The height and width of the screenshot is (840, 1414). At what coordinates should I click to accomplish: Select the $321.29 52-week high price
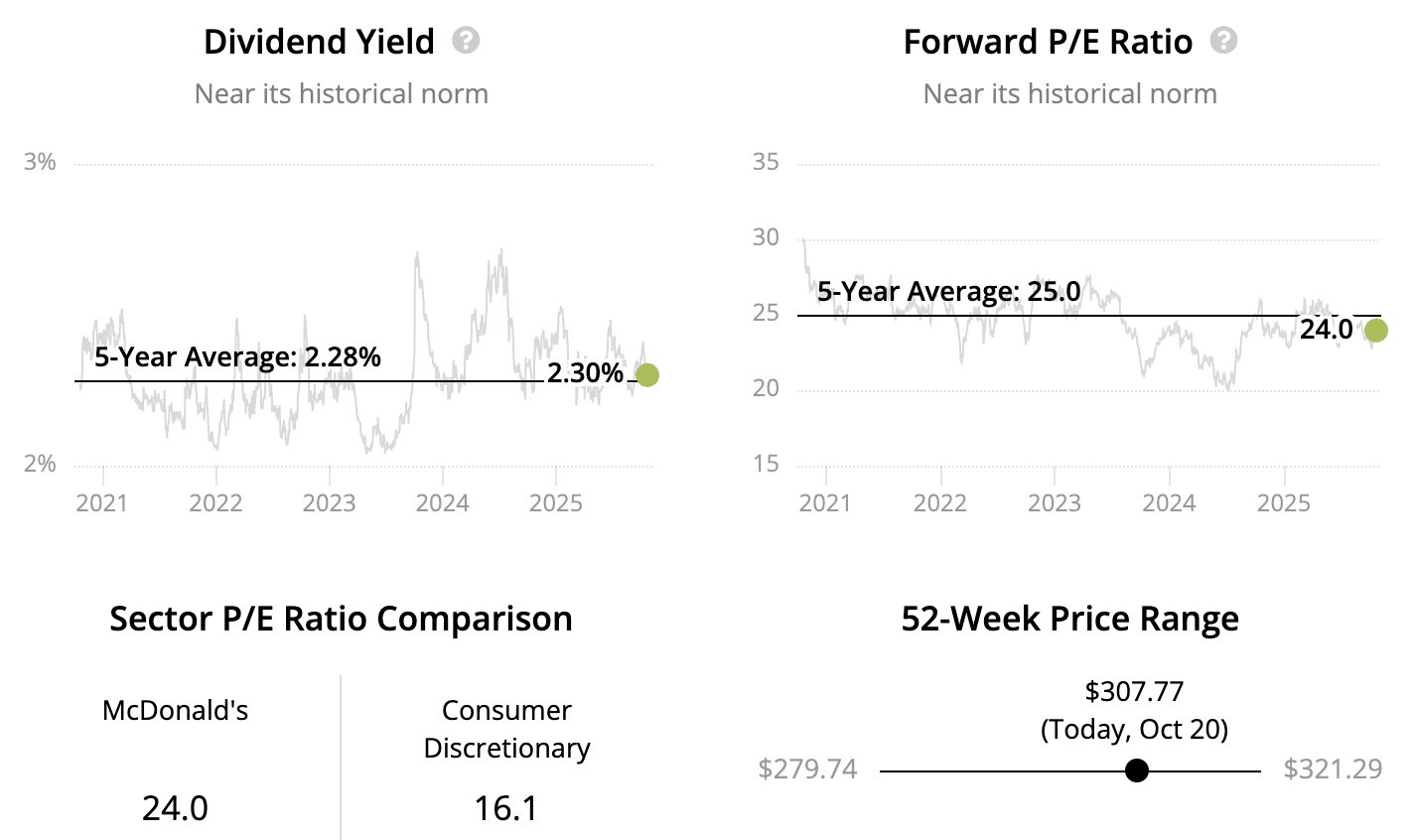coord(1333,770)
